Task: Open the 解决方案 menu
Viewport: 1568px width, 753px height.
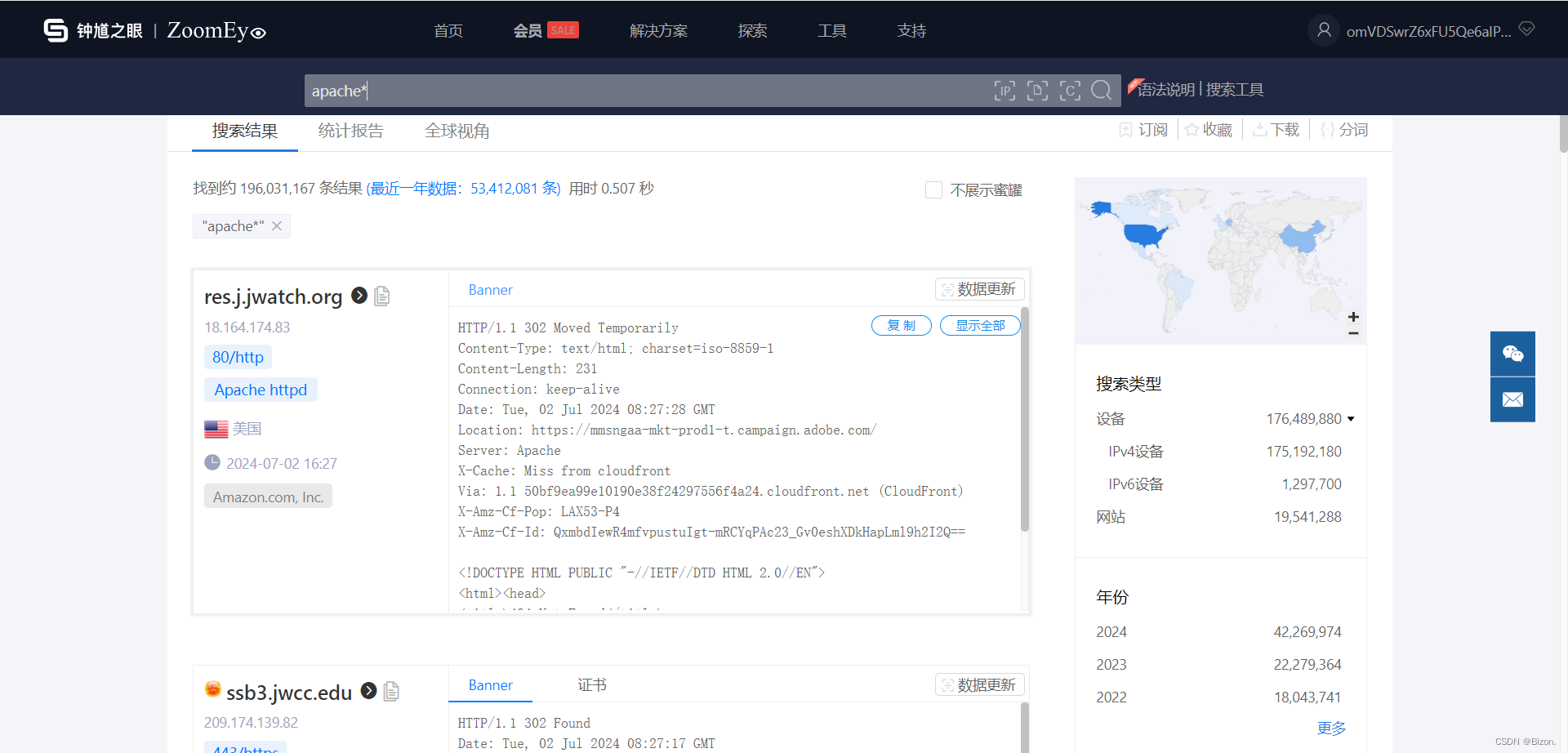Action: [658, 30]
